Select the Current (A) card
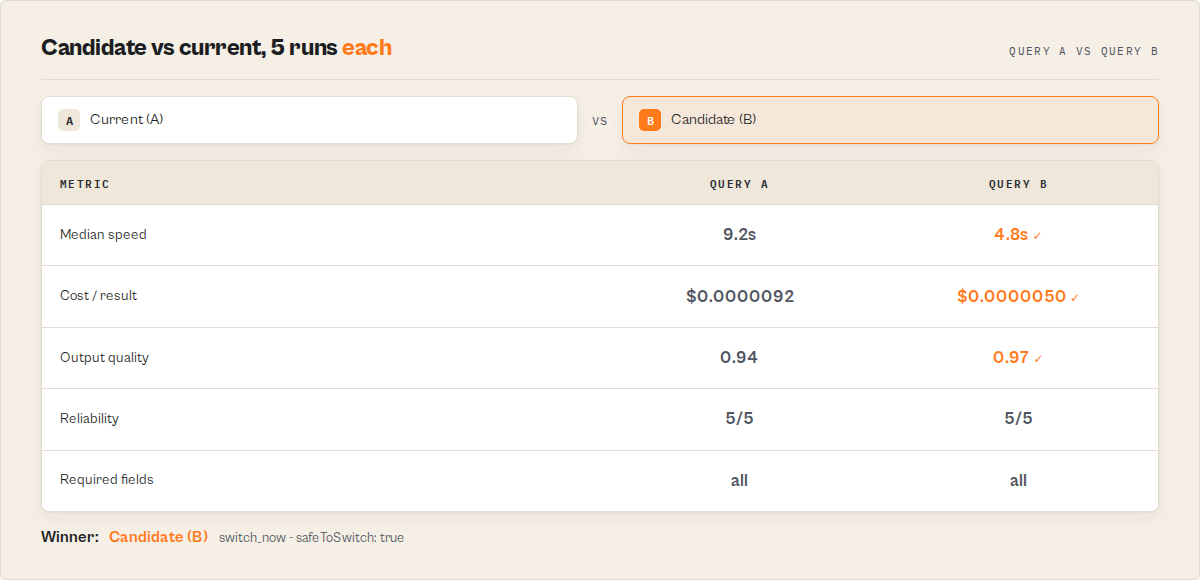Viewport: 1200px width, 580px height. [309, 120]
